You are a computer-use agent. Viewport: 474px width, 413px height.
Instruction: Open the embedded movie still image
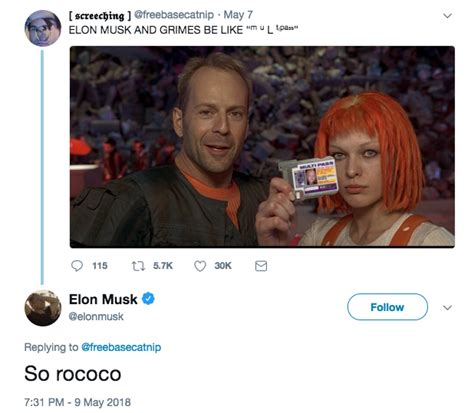(x=262, y=147)
